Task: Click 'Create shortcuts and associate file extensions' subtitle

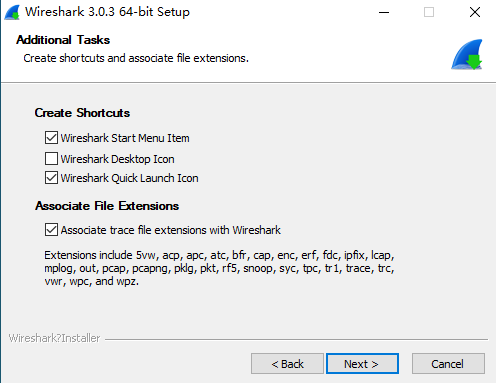Action: (136, 58)
